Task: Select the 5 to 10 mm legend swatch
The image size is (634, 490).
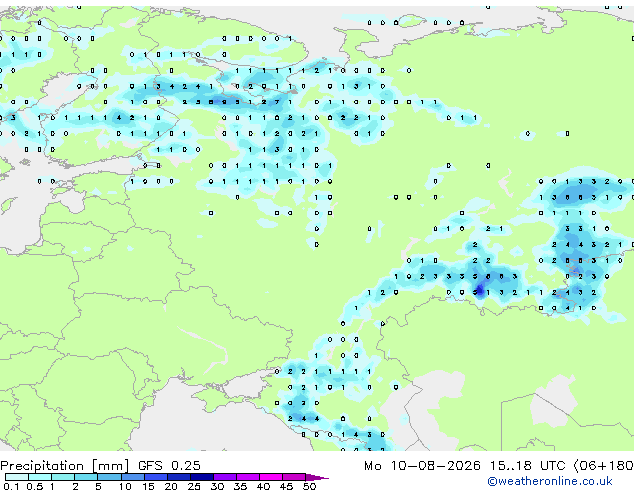Action: [110, 477]
